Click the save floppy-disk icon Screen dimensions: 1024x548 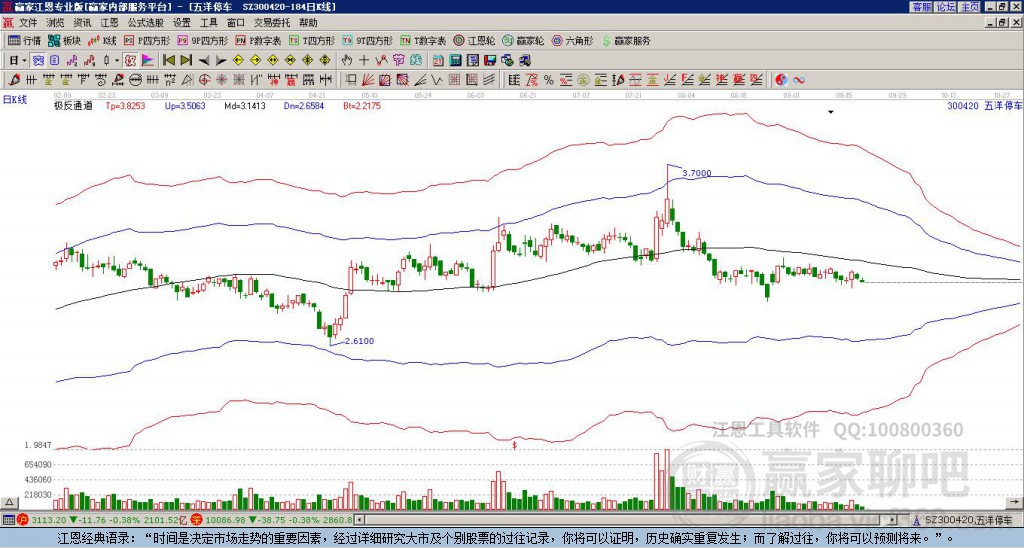coord(490,61)
